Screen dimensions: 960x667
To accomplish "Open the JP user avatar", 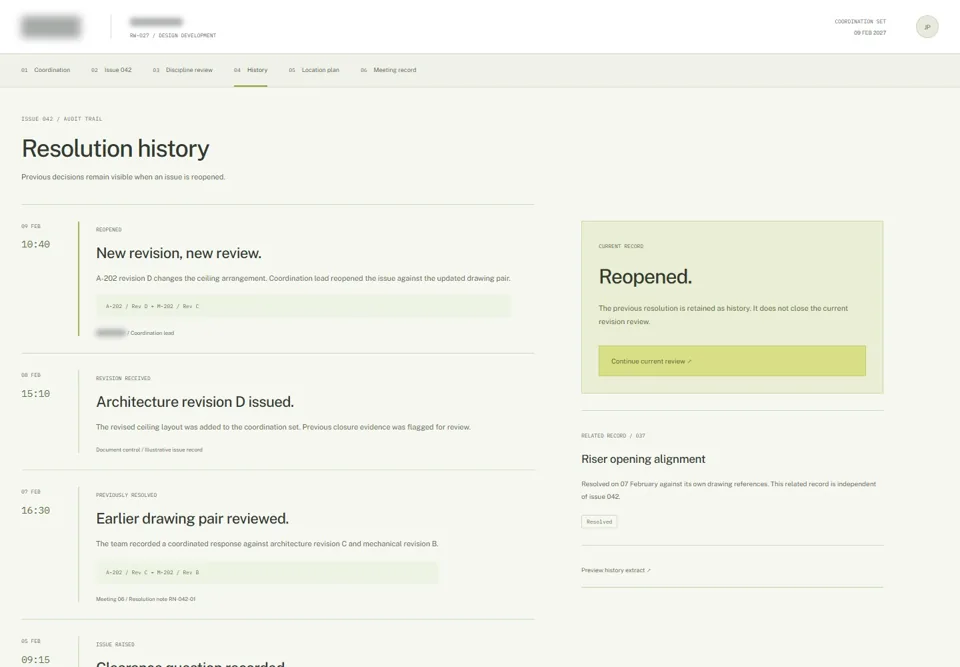I will click(927, 27).
